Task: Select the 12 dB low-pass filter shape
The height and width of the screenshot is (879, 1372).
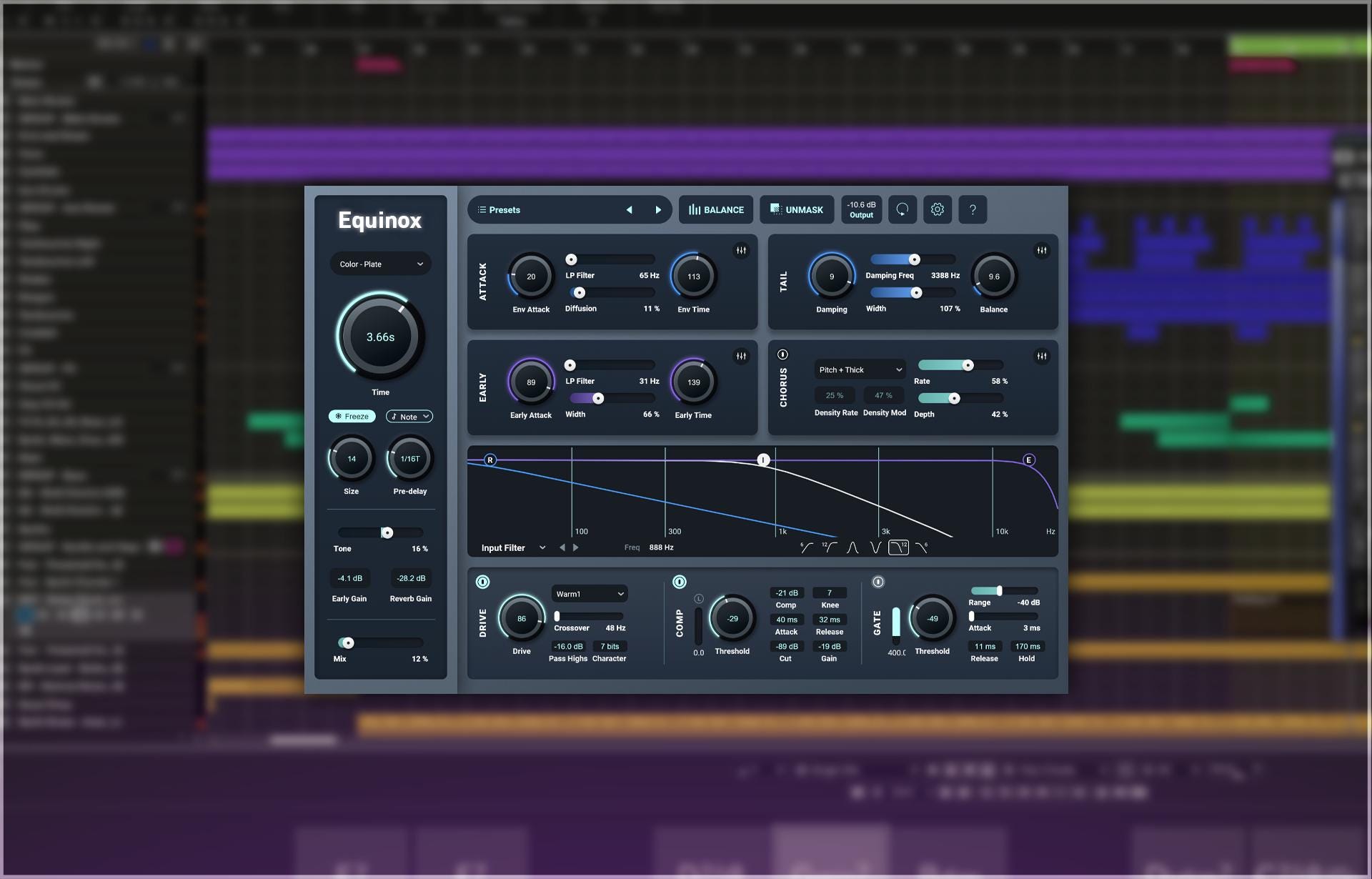Action: tap(898, 547)
